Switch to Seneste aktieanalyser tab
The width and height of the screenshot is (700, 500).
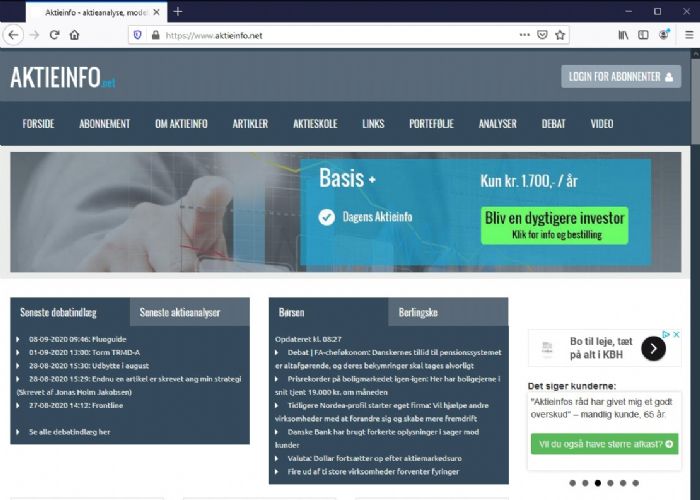190,312
